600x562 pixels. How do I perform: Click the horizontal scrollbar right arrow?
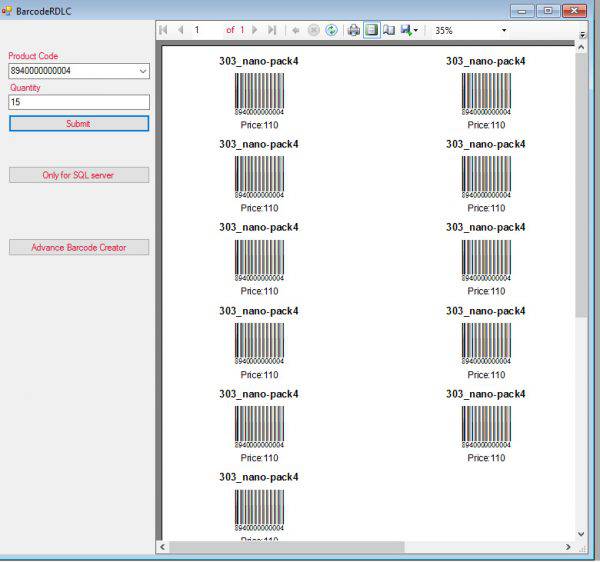click(568, 548)
